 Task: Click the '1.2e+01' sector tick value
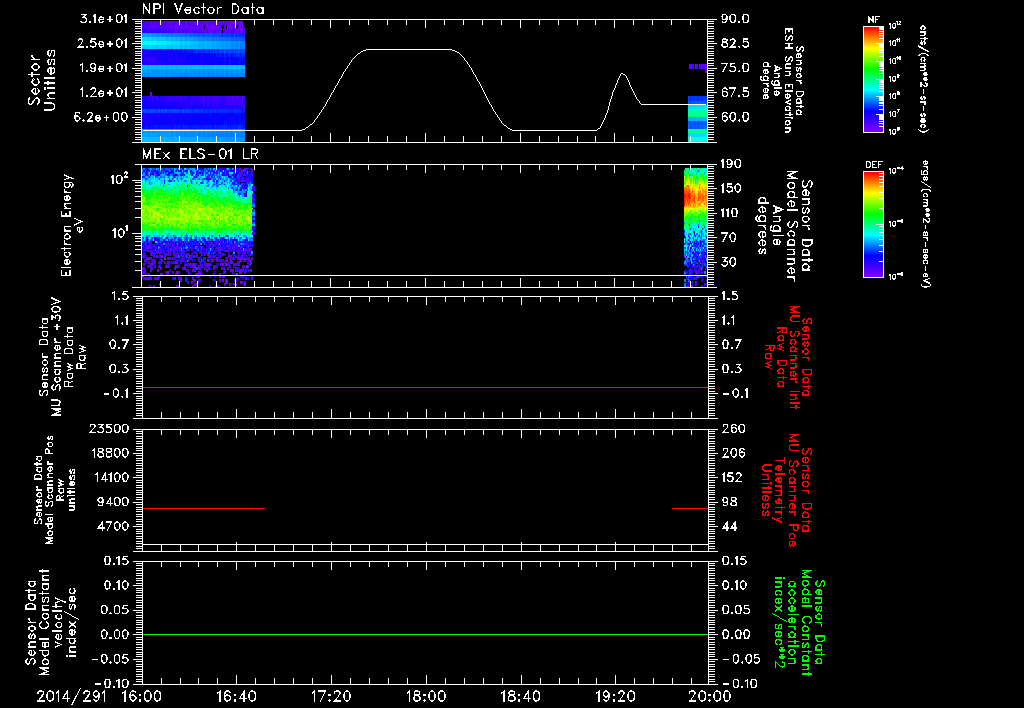coord(104,93)
